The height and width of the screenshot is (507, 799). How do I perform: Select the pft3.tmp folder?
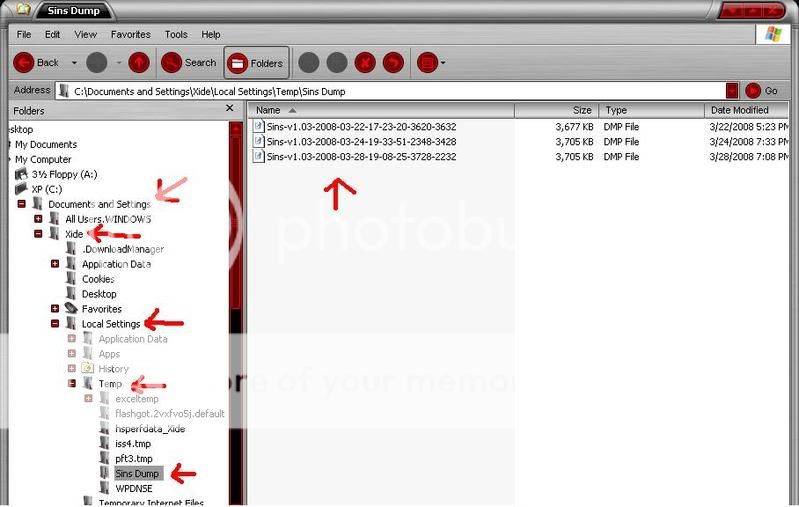[x=134, y=459]
